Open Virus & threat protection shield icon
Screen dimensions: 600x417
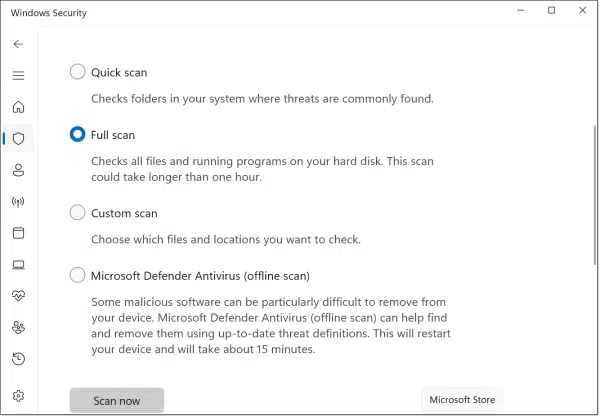[x=18, y=138]
